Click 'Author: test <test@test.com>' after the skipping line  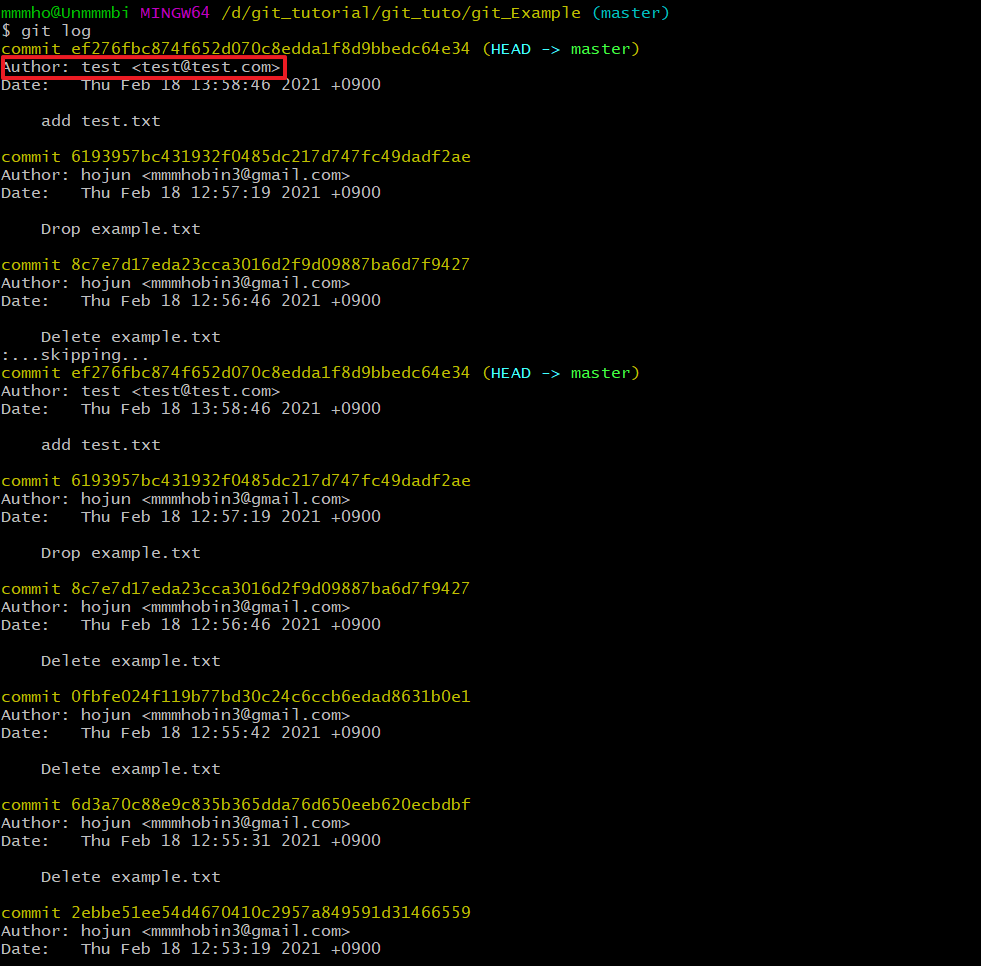(141, 391)
